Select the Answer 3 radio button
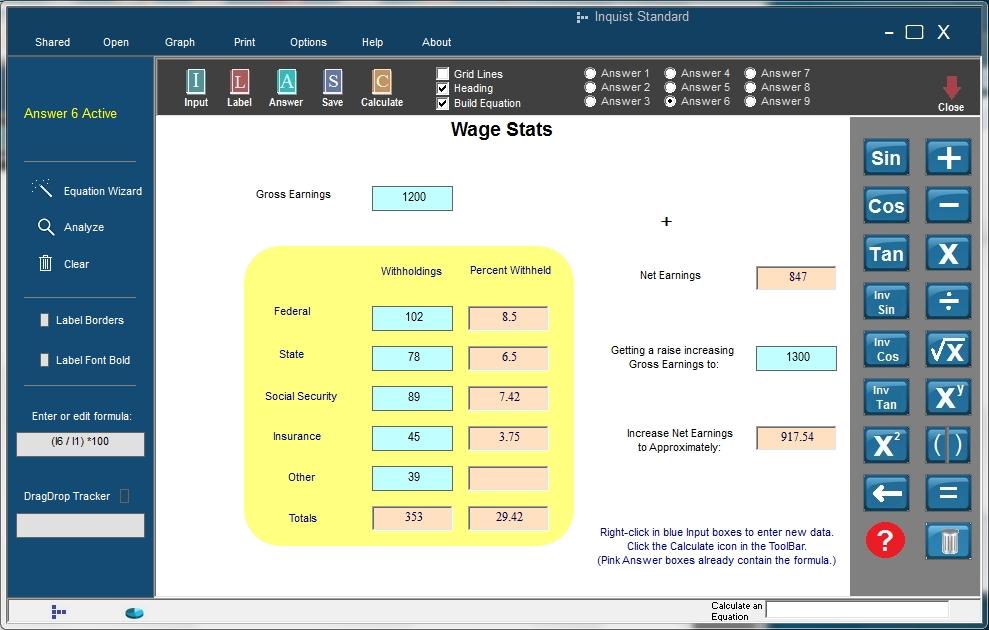Image resolution: width=989 pixels, height=630 pixels. [x=590, y=101]
